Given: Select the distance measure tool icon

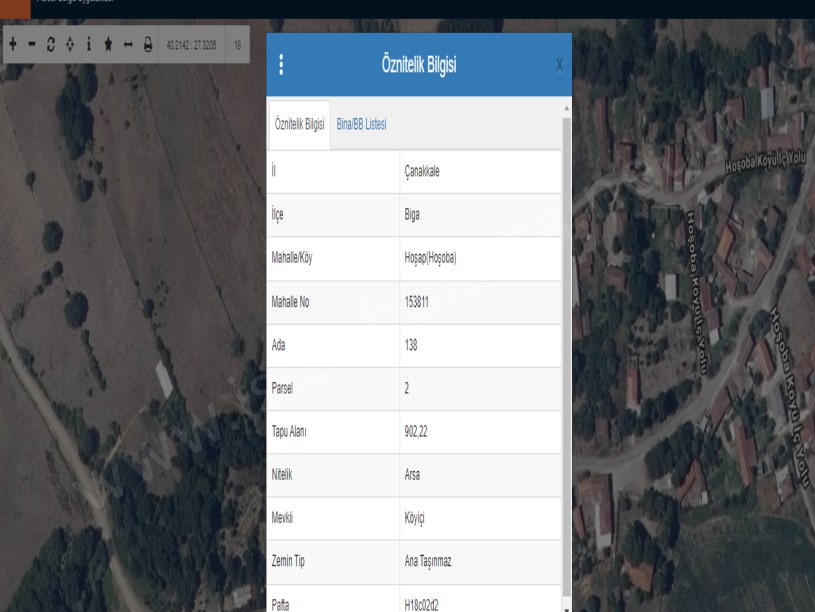Looking at the screenshot, I should pos(128,46).
